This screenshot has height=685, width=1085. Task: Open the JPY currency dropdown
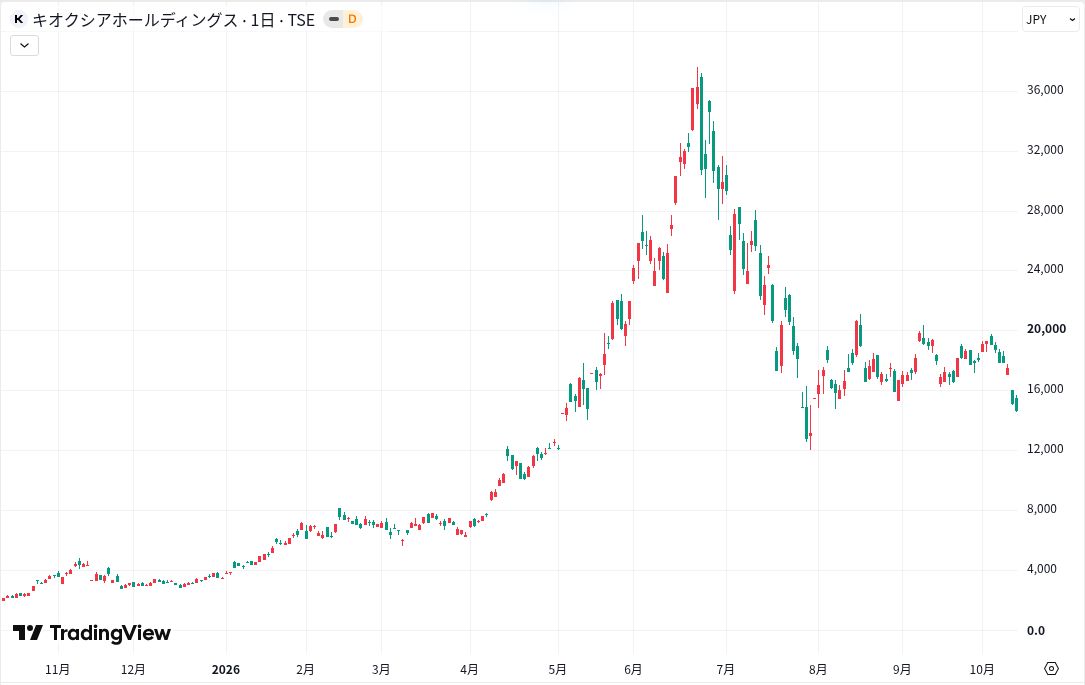pos(1050,19)
